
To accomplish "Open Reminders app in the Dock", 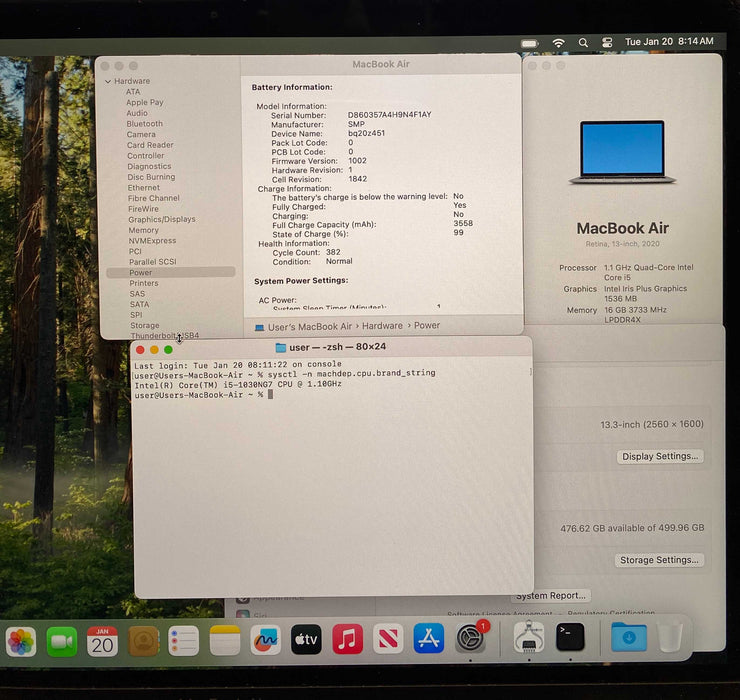I will [x=184, y=641].
